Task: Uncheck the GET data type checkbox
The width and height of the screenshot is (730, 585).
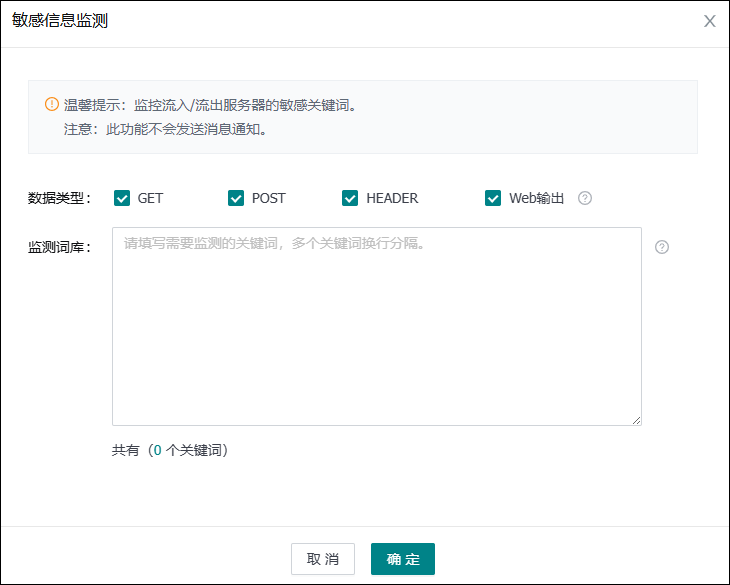Action: 122,198
